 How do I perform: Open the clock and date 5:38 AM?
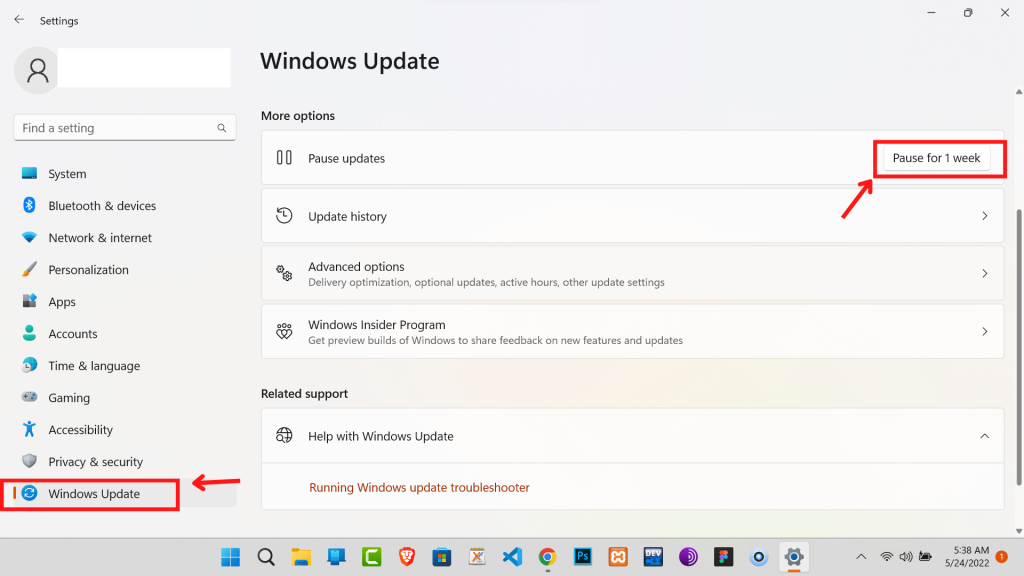(x=967, y=557)
